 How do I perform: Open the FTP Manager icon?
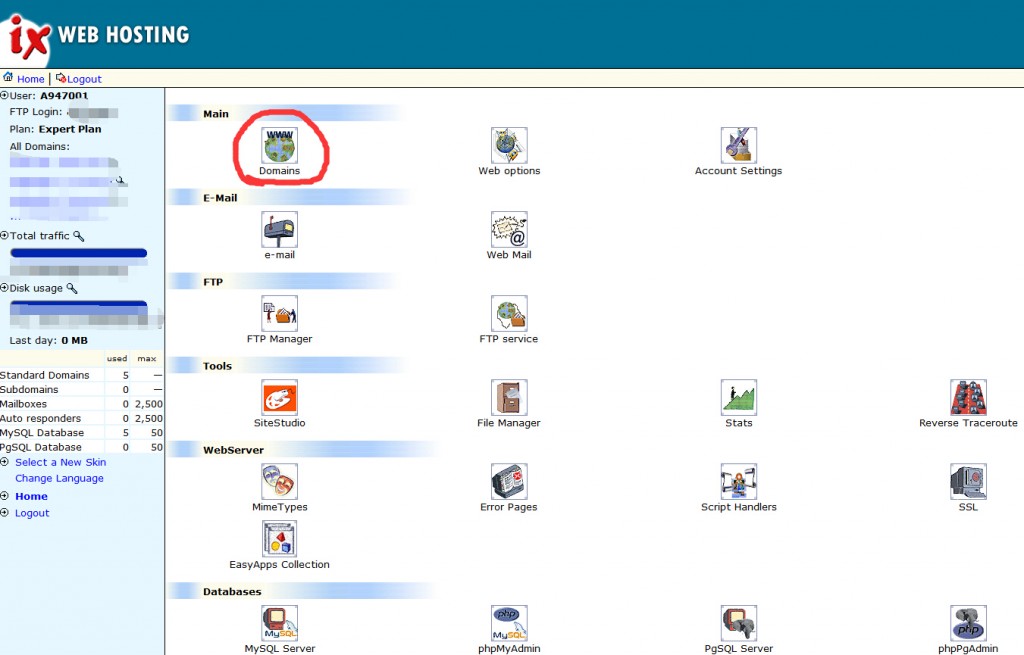click(280, 313)
